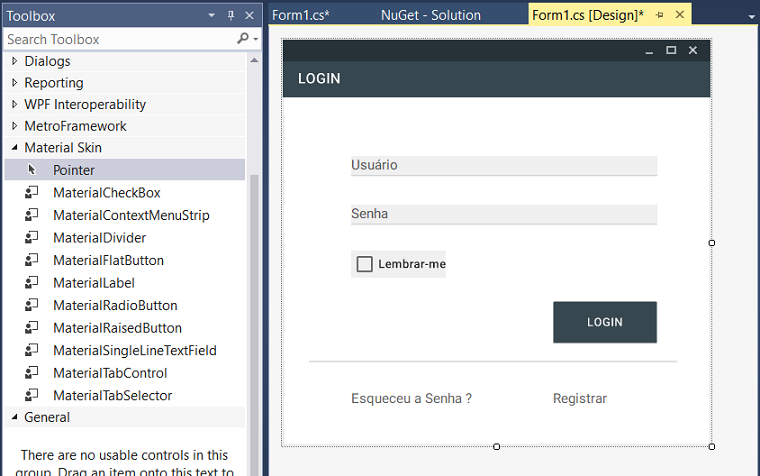Select the MaterialRaisedButton control icon
Viewport: 760px width, 476px height.
[x=32, y=328]
